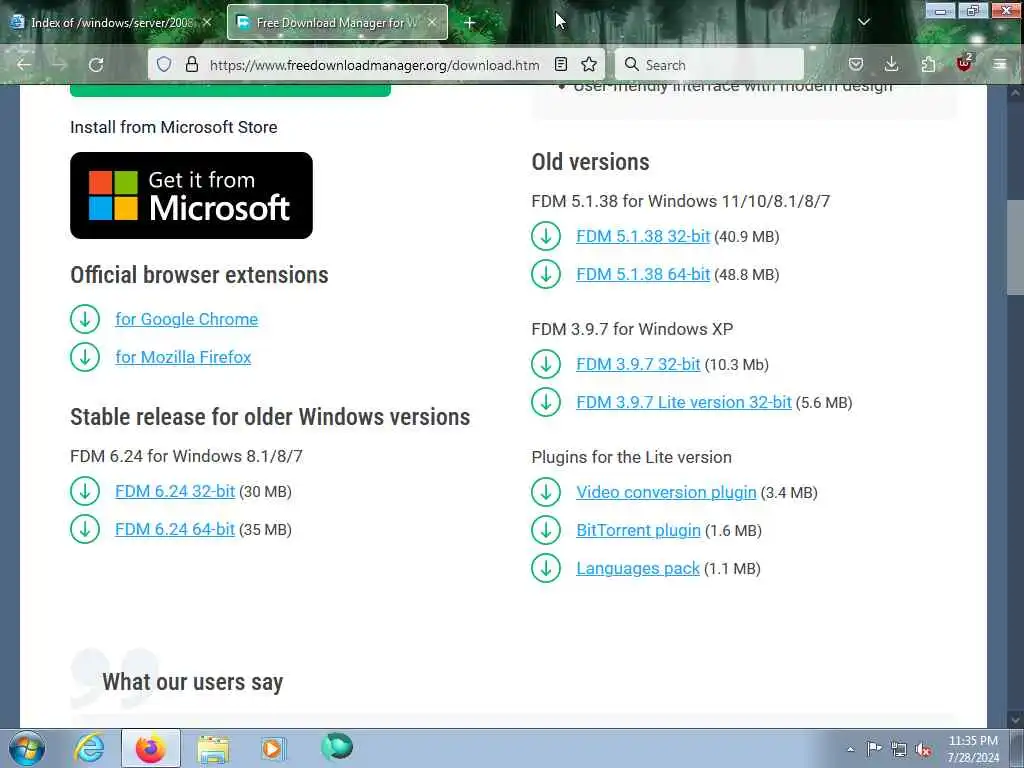
Task: Click the network tray icon
Action: [x=899, y=749]
